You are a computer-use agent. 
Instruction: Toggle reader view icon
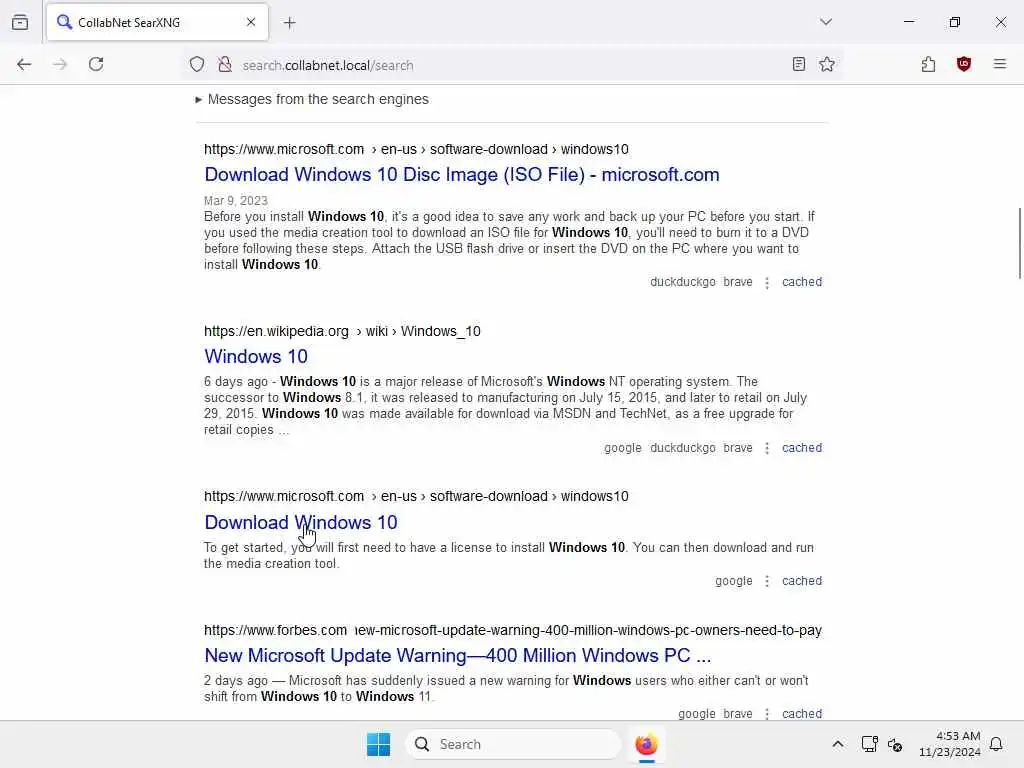point(799,64)
